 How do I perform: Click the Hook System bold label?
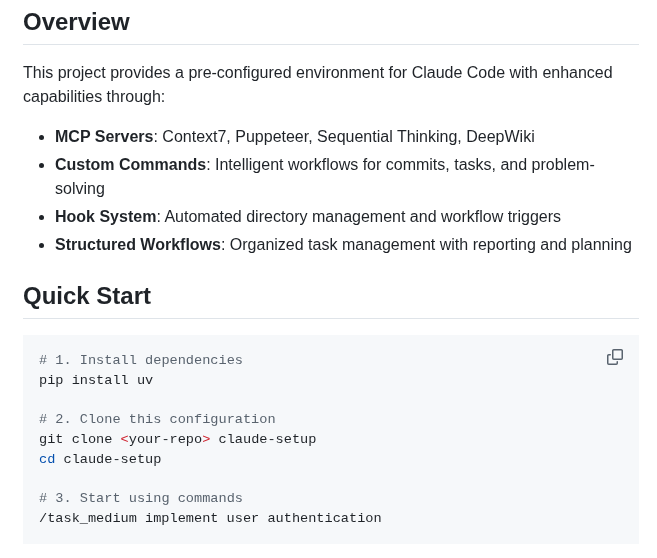(x=105, y=217)
